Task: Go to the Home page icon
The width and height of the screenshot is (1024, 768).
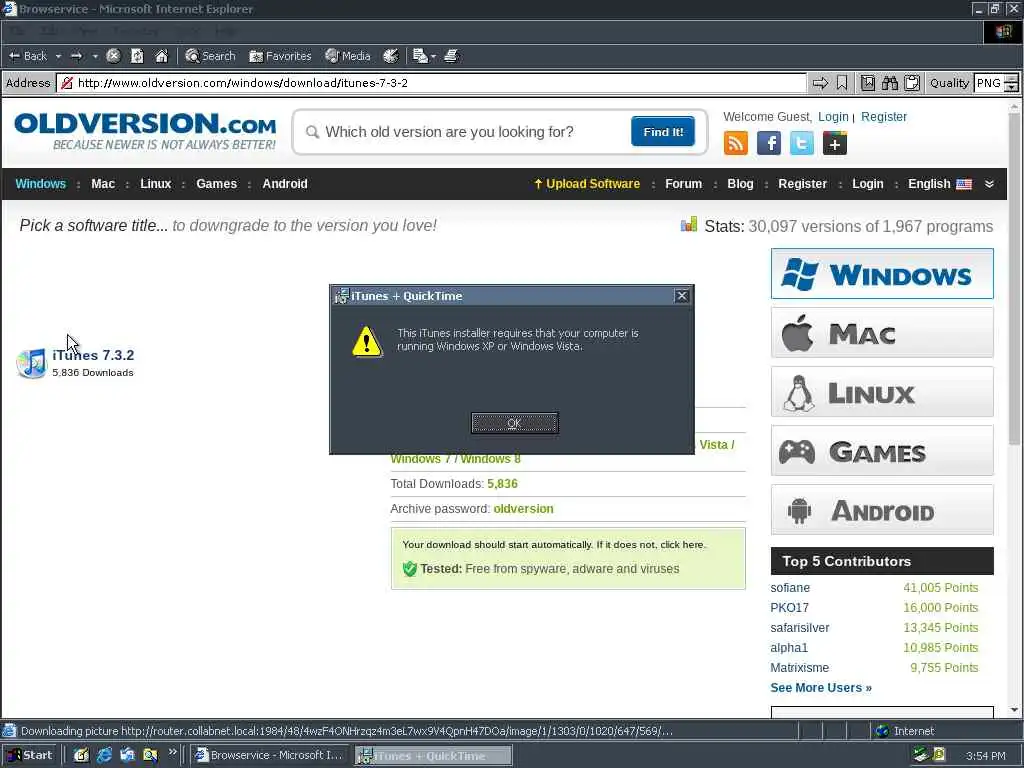Action: (x=161, y=56)
